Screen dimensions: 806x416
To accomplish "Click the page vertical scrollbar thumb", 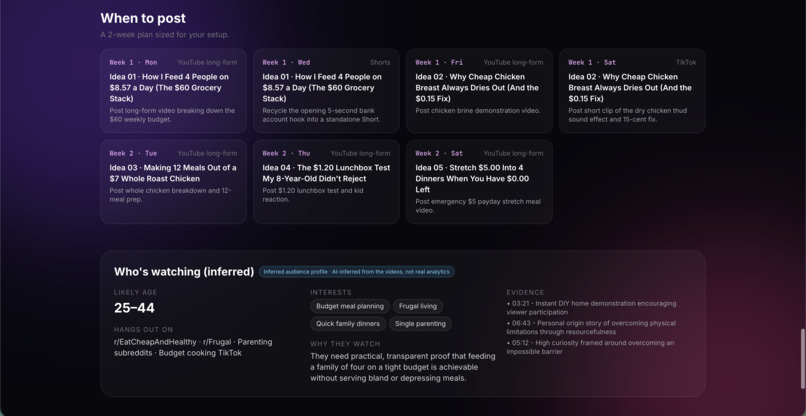I will click(802, 359).
